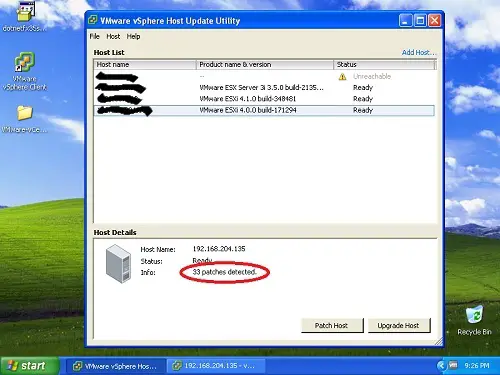This screenshot has width=500, height=375.
Task: Click the VMware tools system tray icon
Action: click(x=453, y=365)
